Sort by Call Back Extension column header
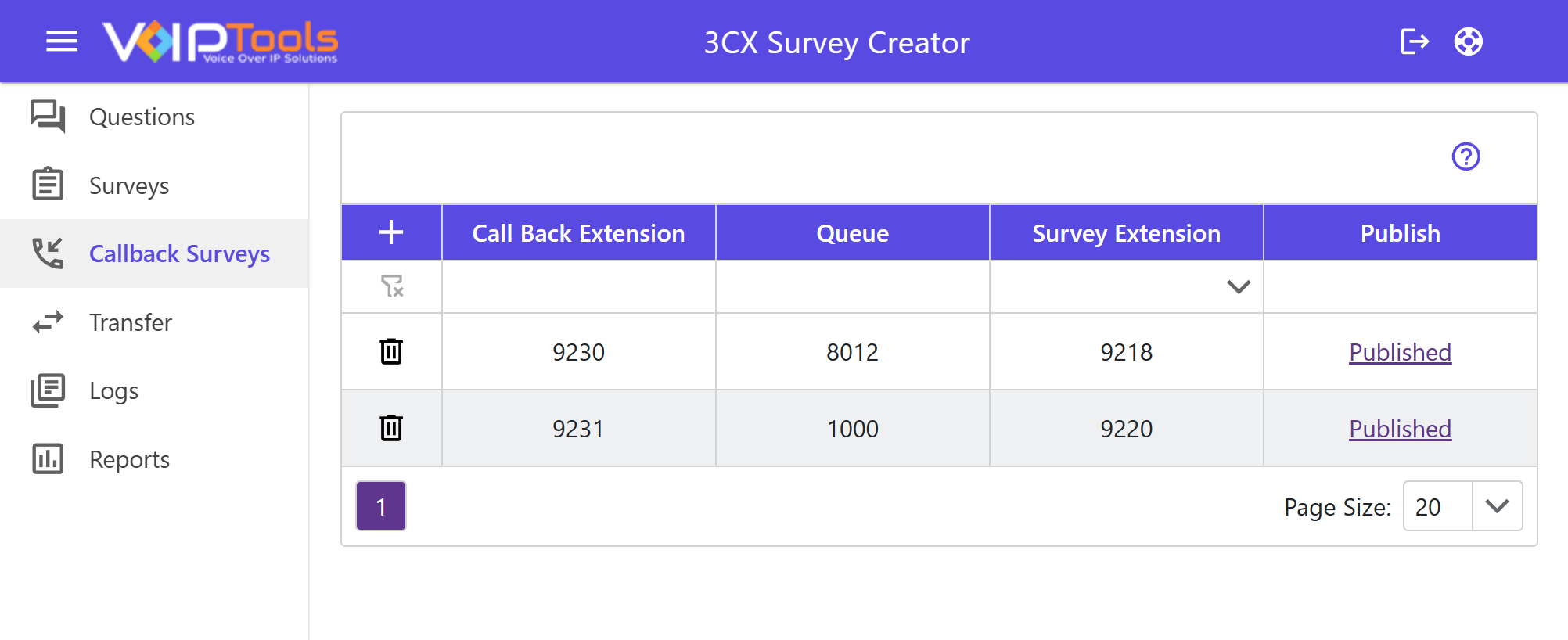1568x640 pixels. point(579,232)
